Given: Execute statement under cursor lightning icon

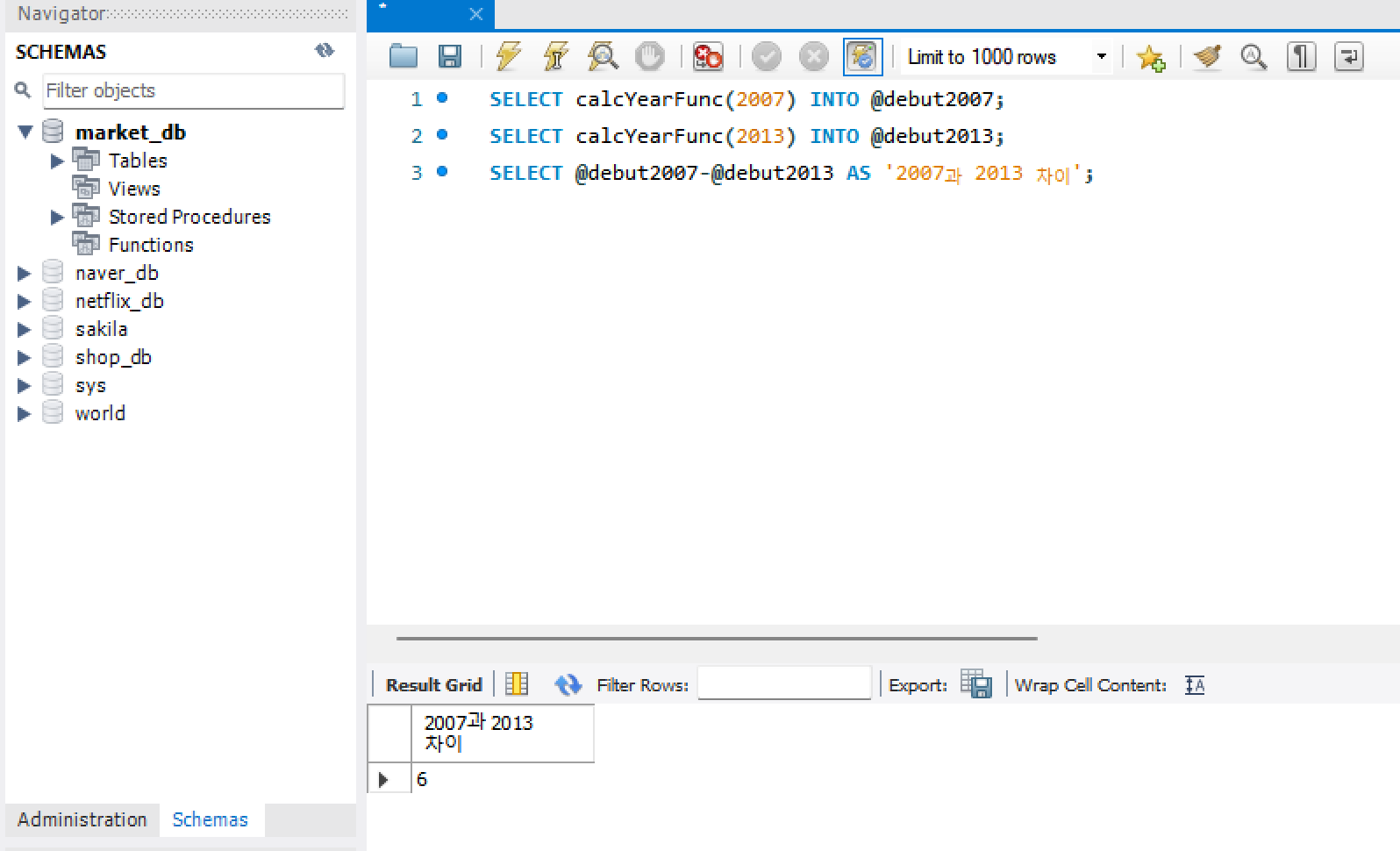Looking at the screenshot, I should coord(555,57).
